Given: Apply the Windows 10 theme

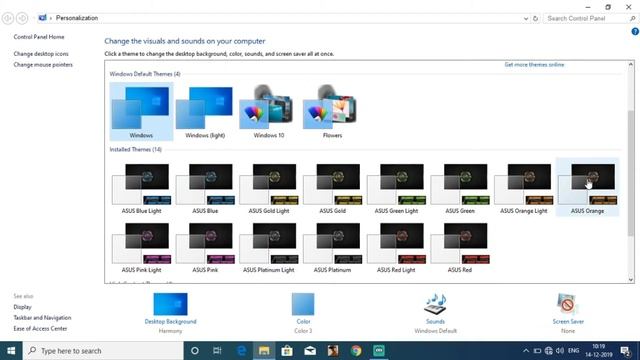Looking at the screenshot, I should click(269, 111).
